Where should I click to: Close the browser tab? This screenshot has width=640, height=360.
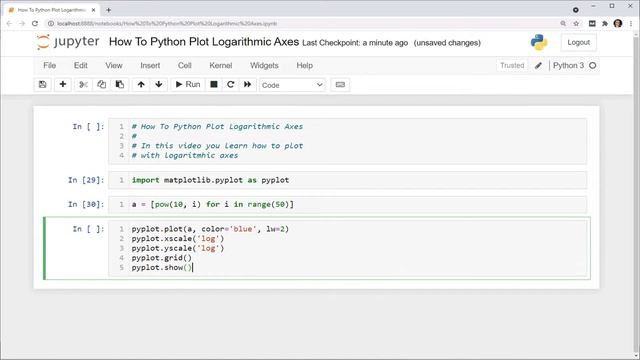point(93,10)
